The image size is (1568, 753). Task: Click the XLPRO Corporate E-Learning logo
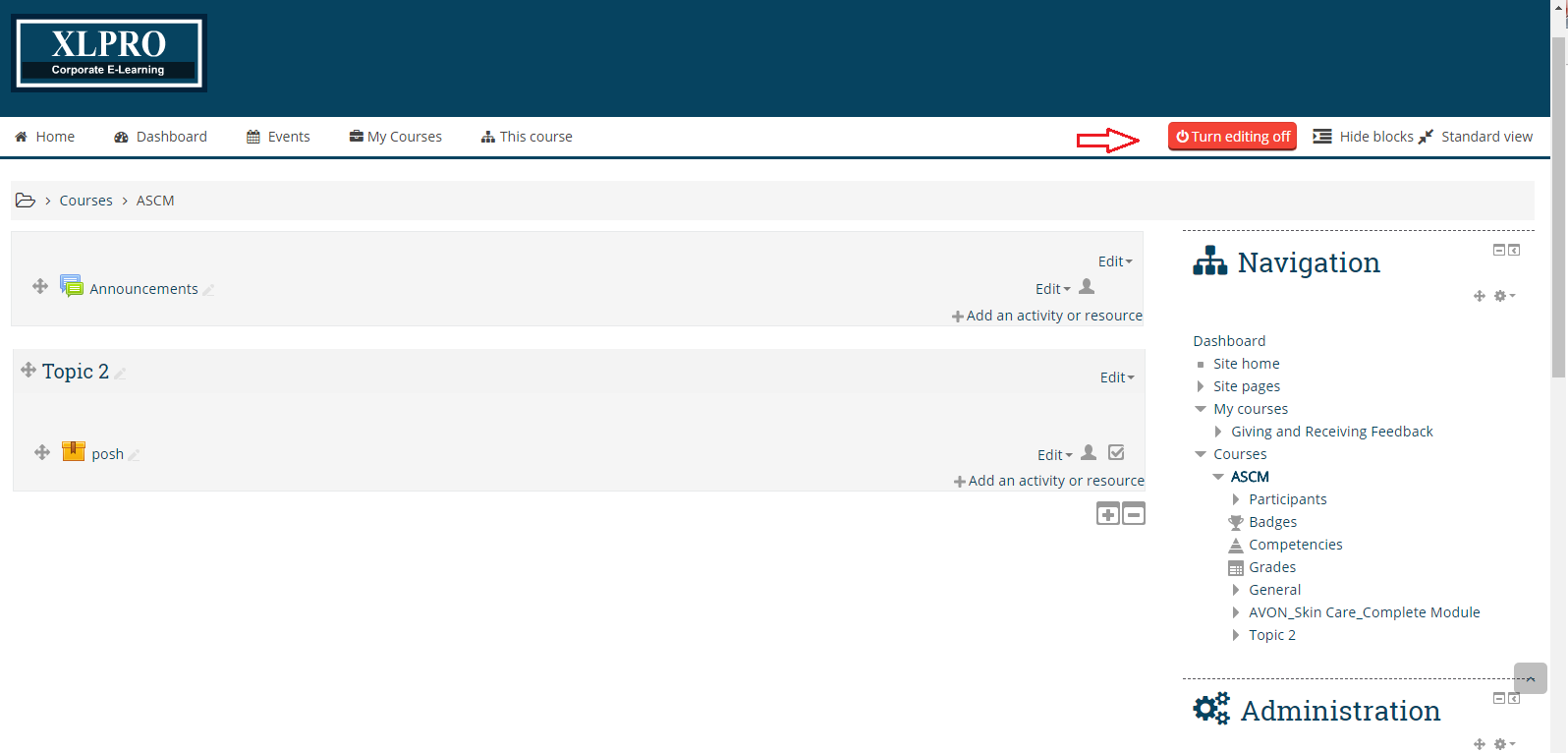[x=109, y=54]
